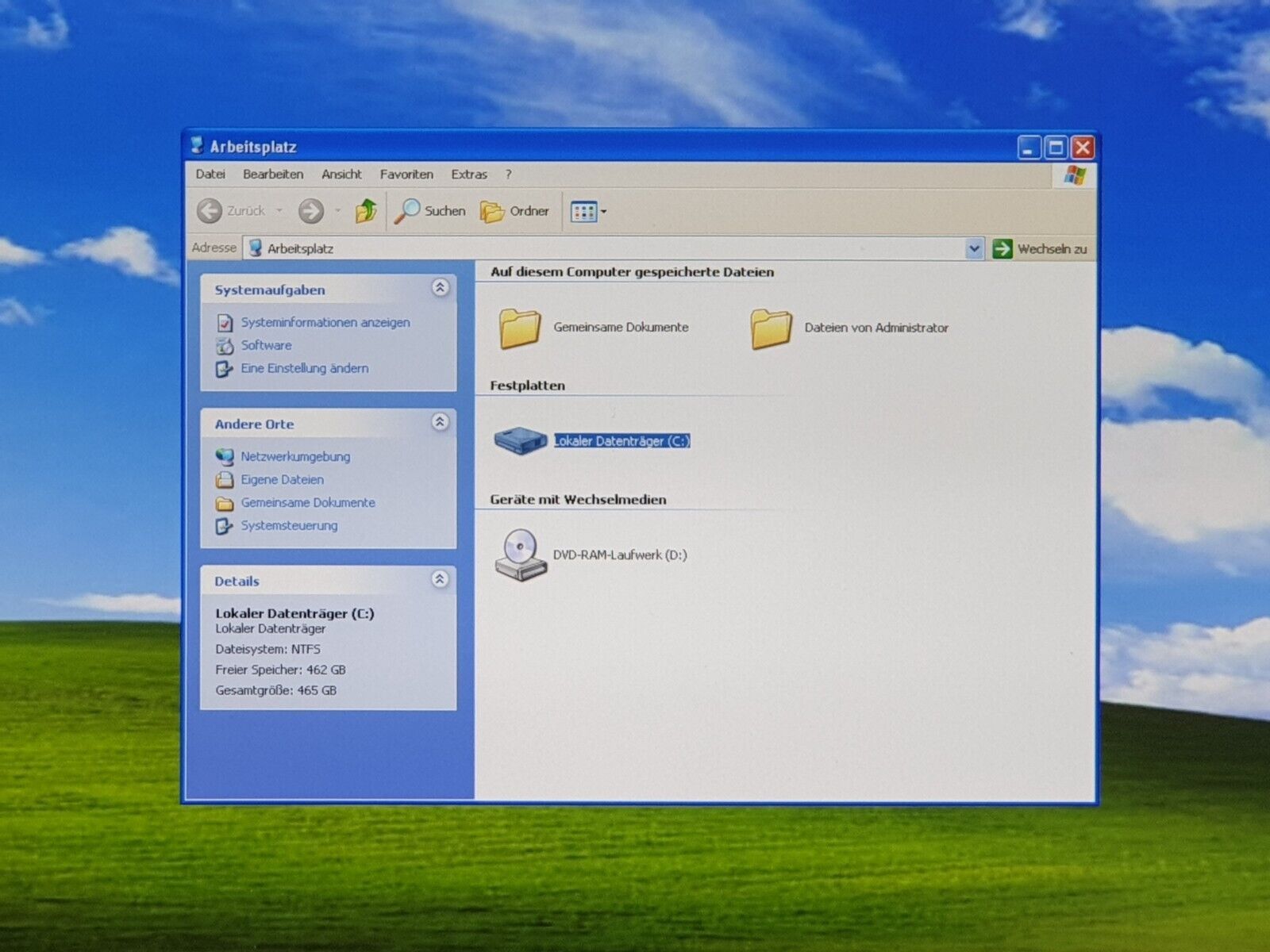Open the Gemeinsame Dokumente folder icon
Viewport: 1270px width, 952px height.
click(520, 328)
